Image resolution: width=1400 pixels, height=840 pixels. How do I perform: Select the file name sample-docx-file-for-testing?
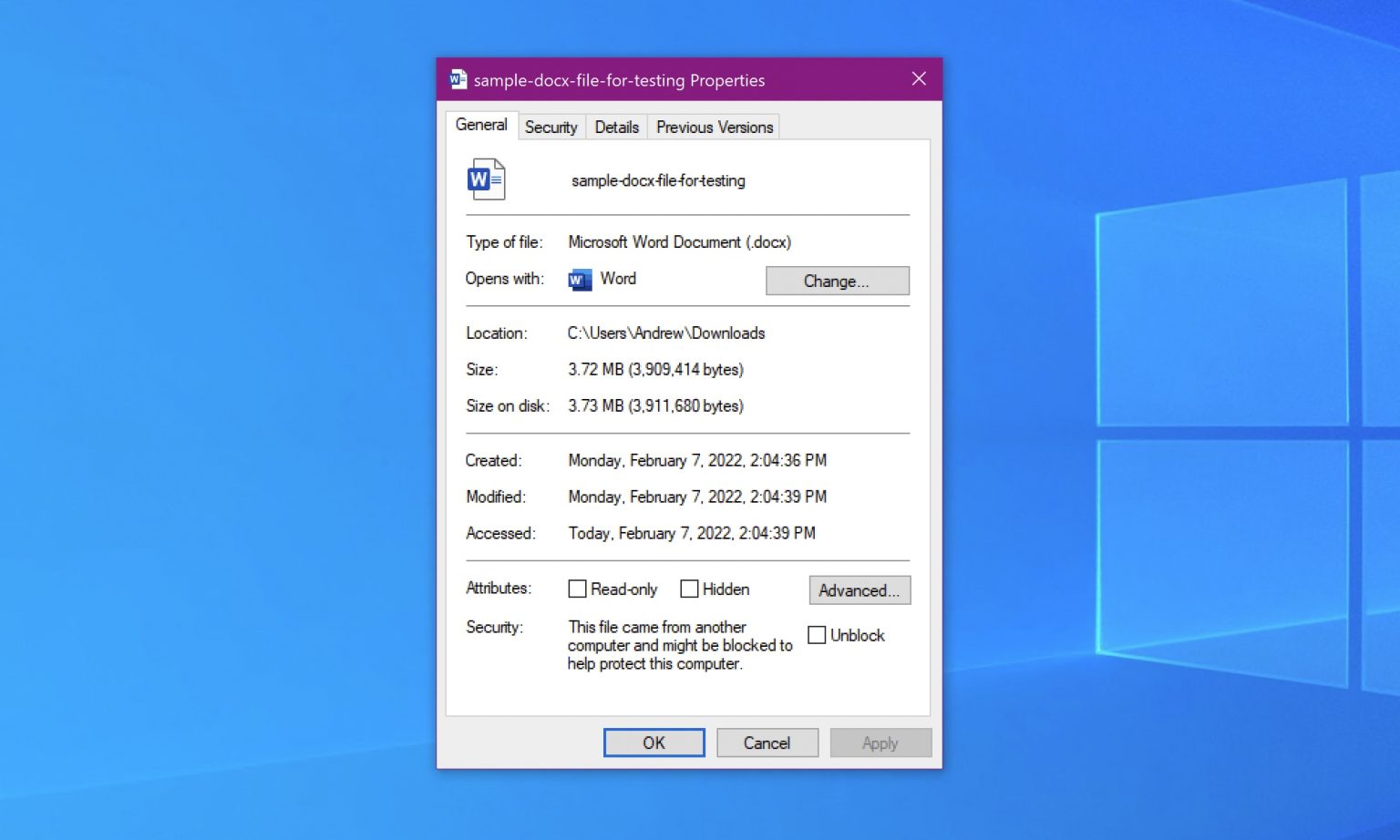pos(658,180)
